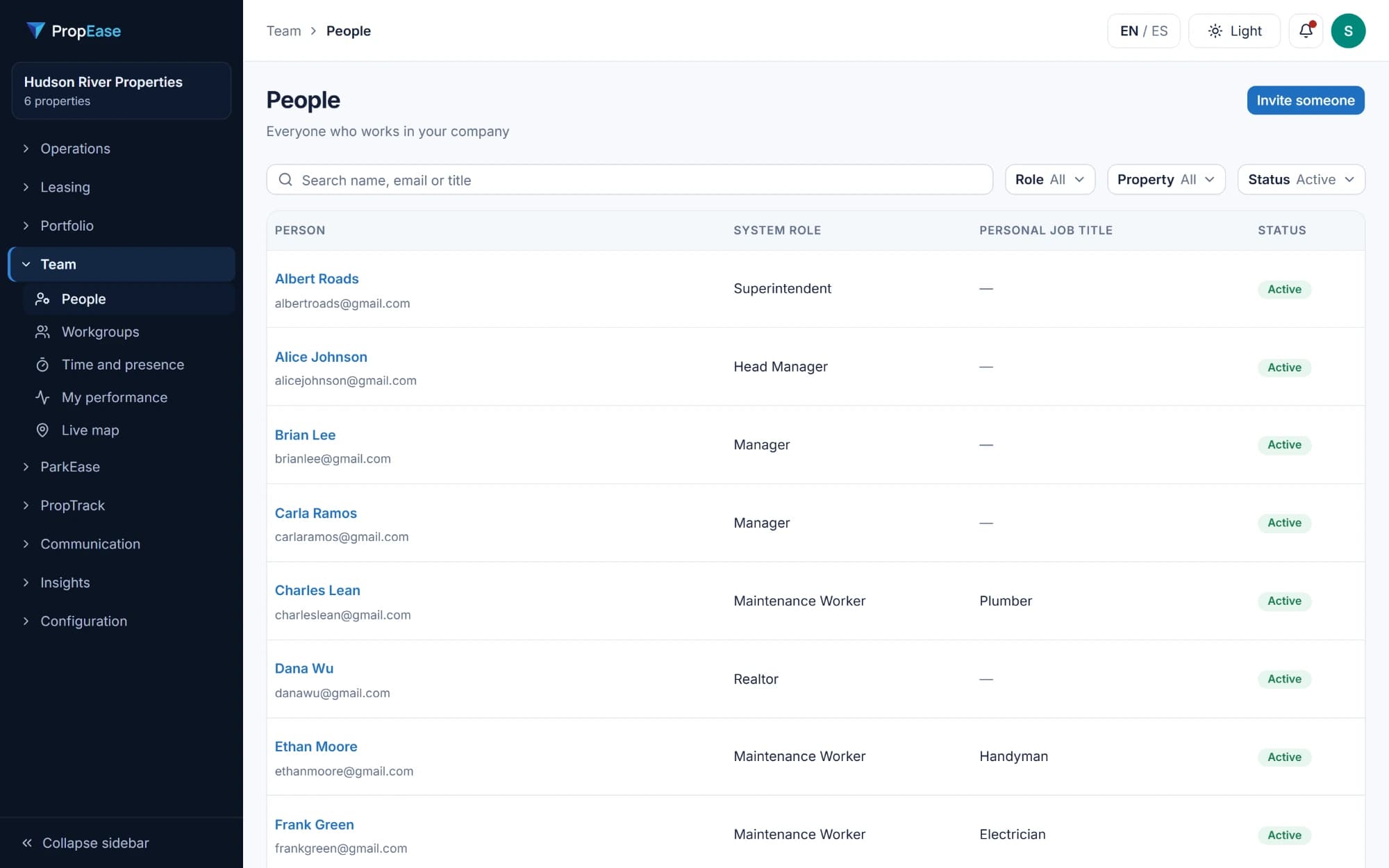Click the PropEase logo icon
This screenshot has height=868, width=1389.
tap(35, 31)
